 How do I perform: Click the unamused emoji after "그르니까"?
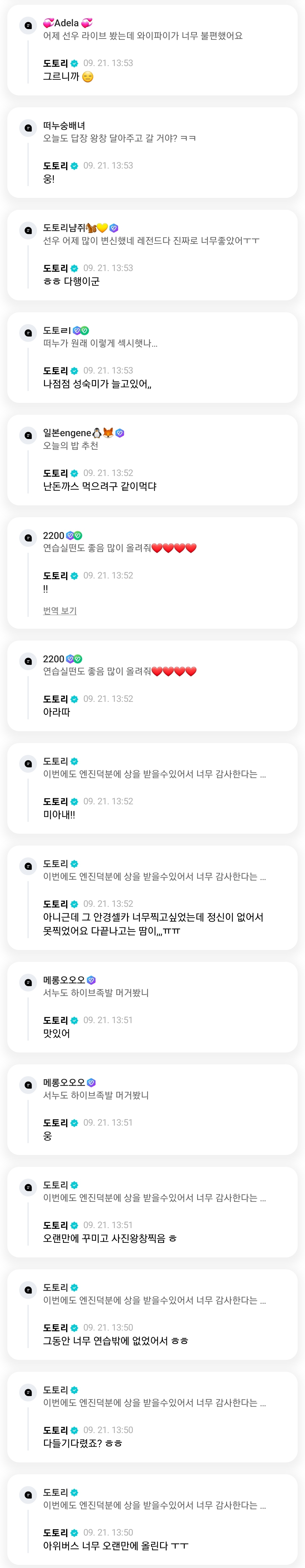(88, 77)
